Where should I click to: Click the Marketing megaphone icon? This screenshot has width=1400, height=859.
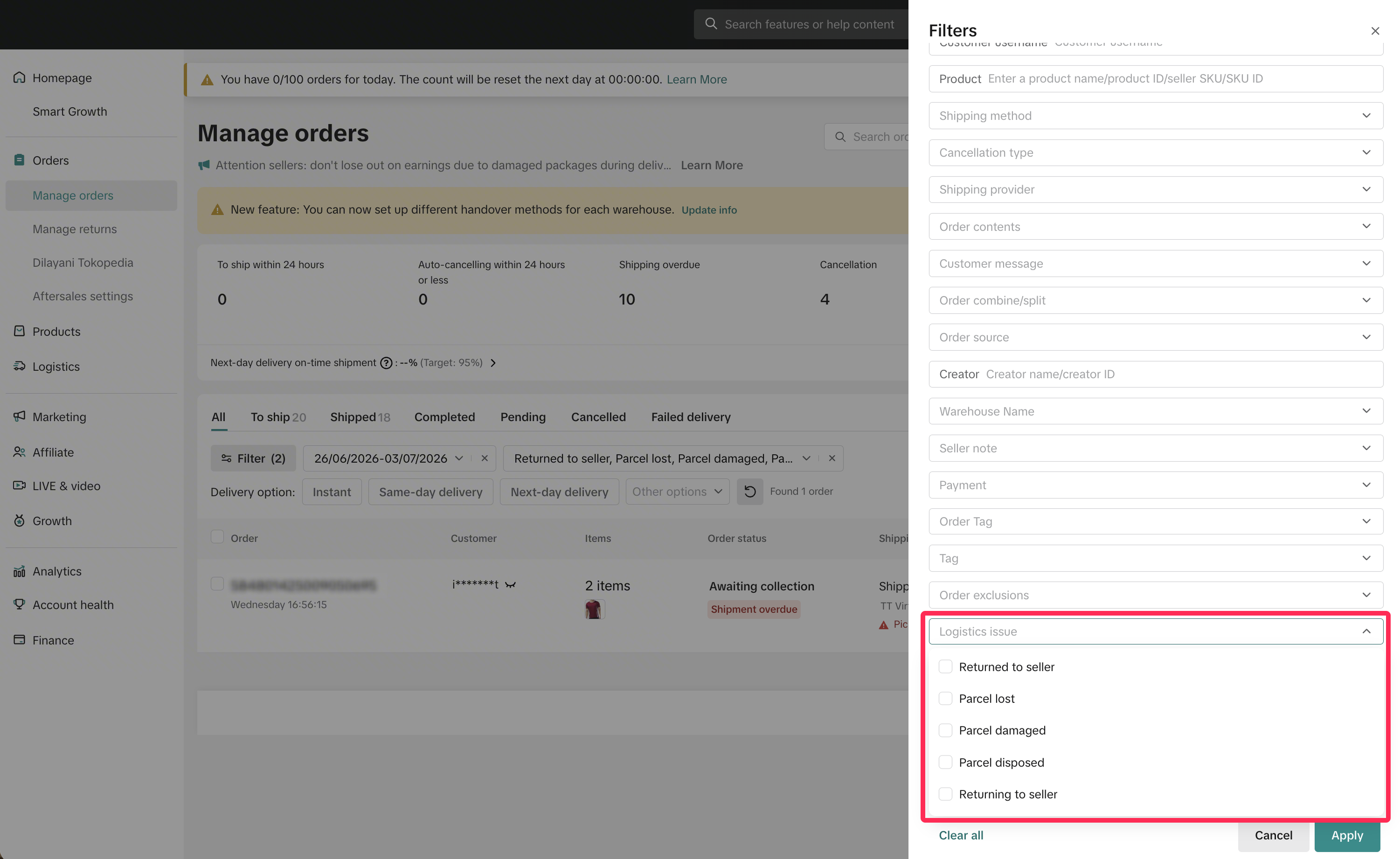pos(19,416)
